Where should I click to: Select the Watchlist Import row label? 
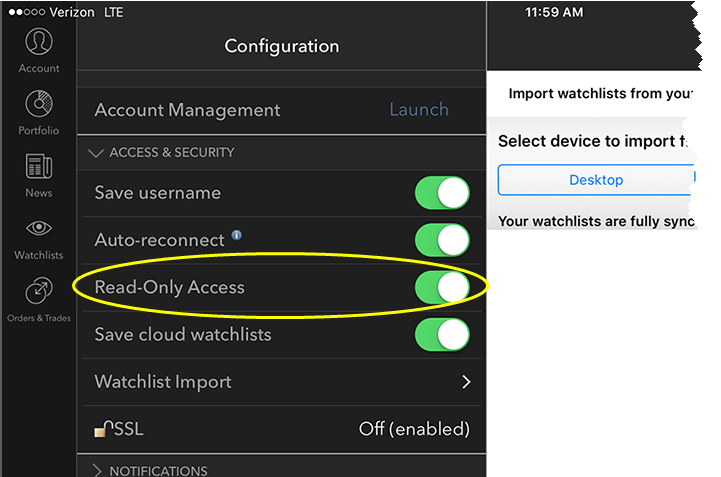[163, 382]
